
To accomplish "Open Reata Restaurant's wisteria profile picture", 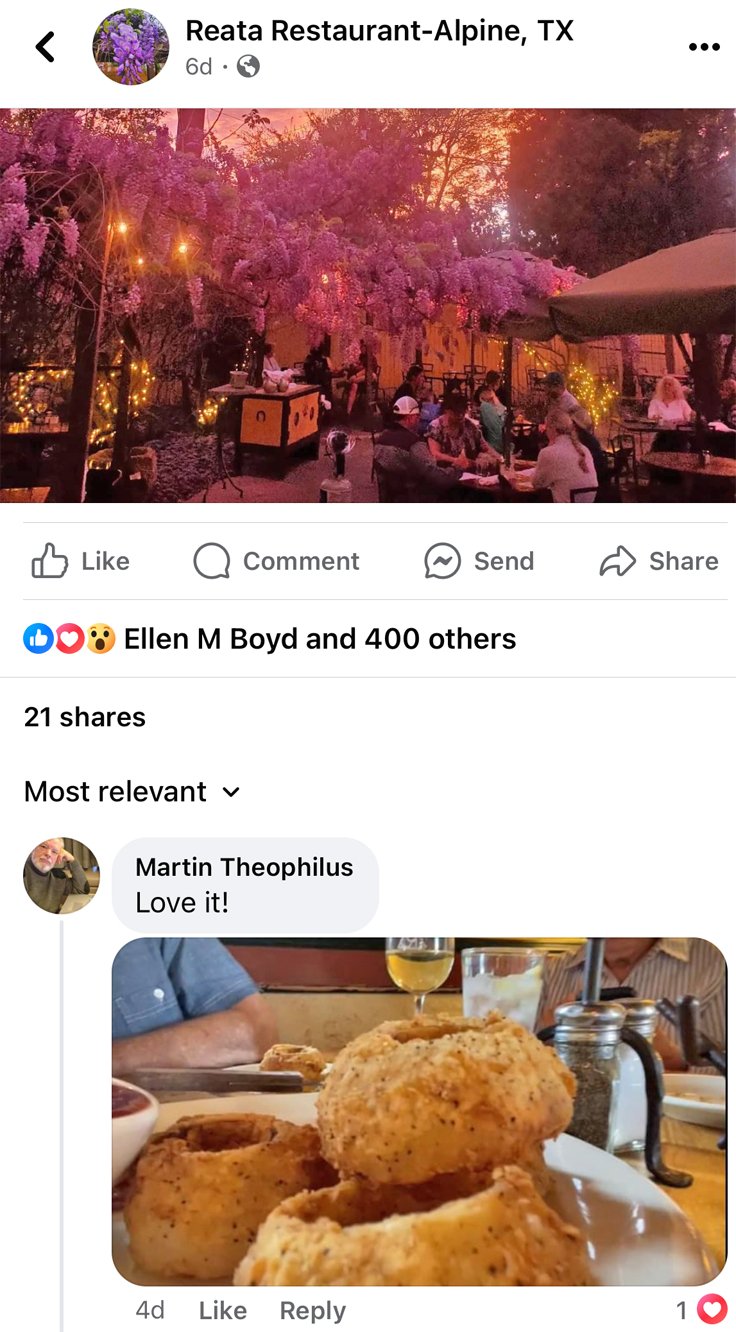I will tap(131, 47).
